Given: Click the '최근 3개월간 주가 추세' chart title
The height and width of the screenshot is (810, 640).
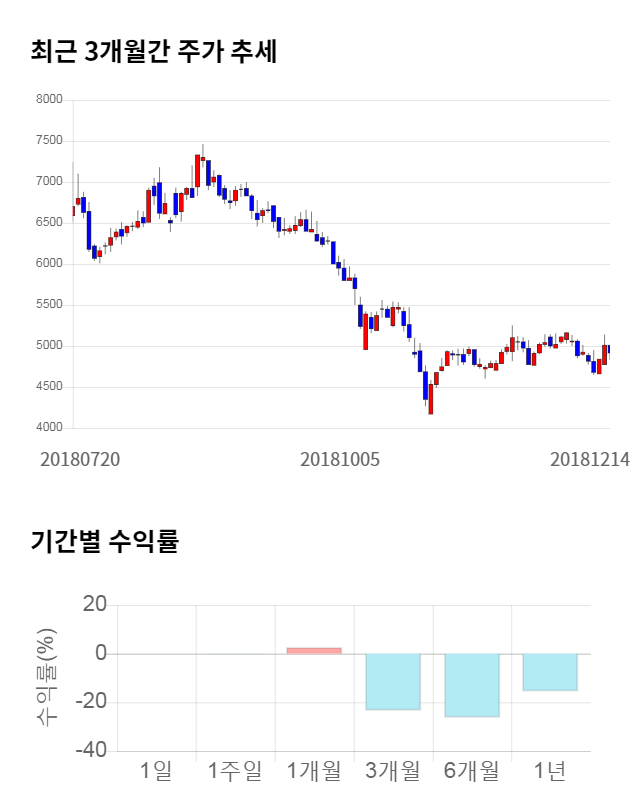Looking at the screenshot, I should (154, 53).
